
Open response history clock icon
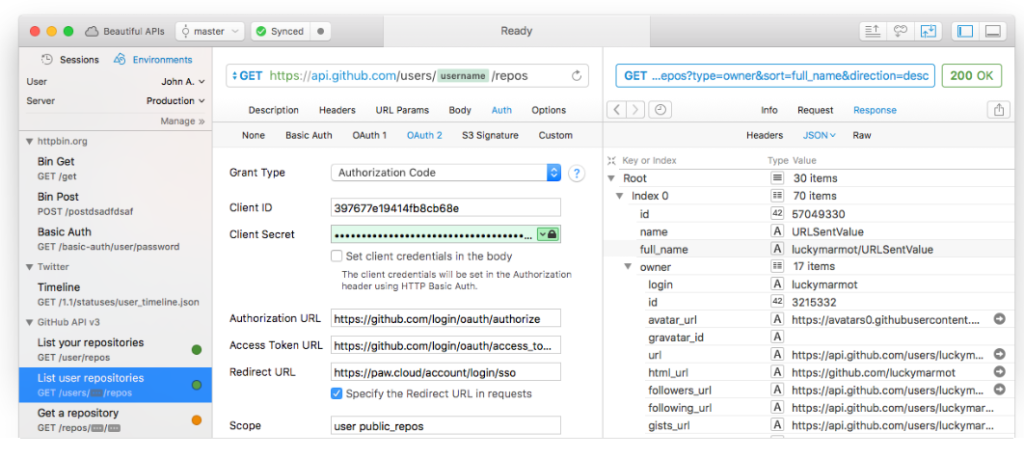(660, 110)
